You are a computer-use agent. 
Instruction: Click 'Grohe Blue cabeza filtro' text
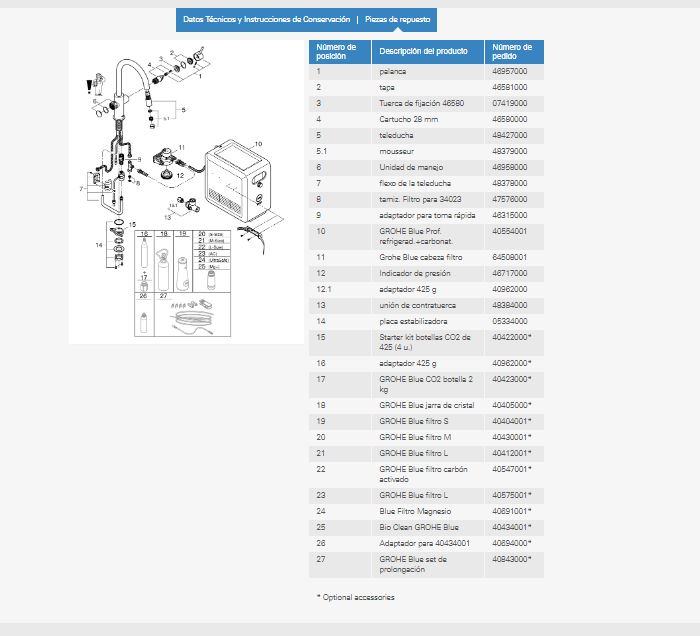[421, 258]
